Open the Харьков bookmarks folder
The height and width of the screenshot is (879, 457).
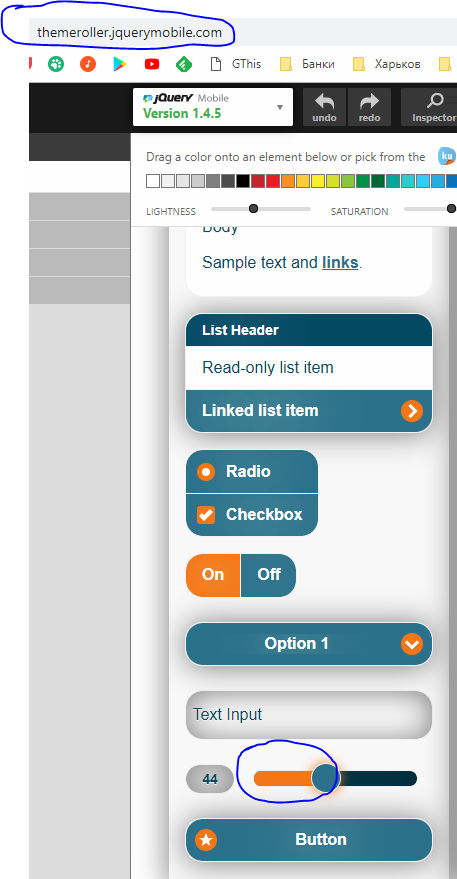pyautogui.click(x=386, y=64)
